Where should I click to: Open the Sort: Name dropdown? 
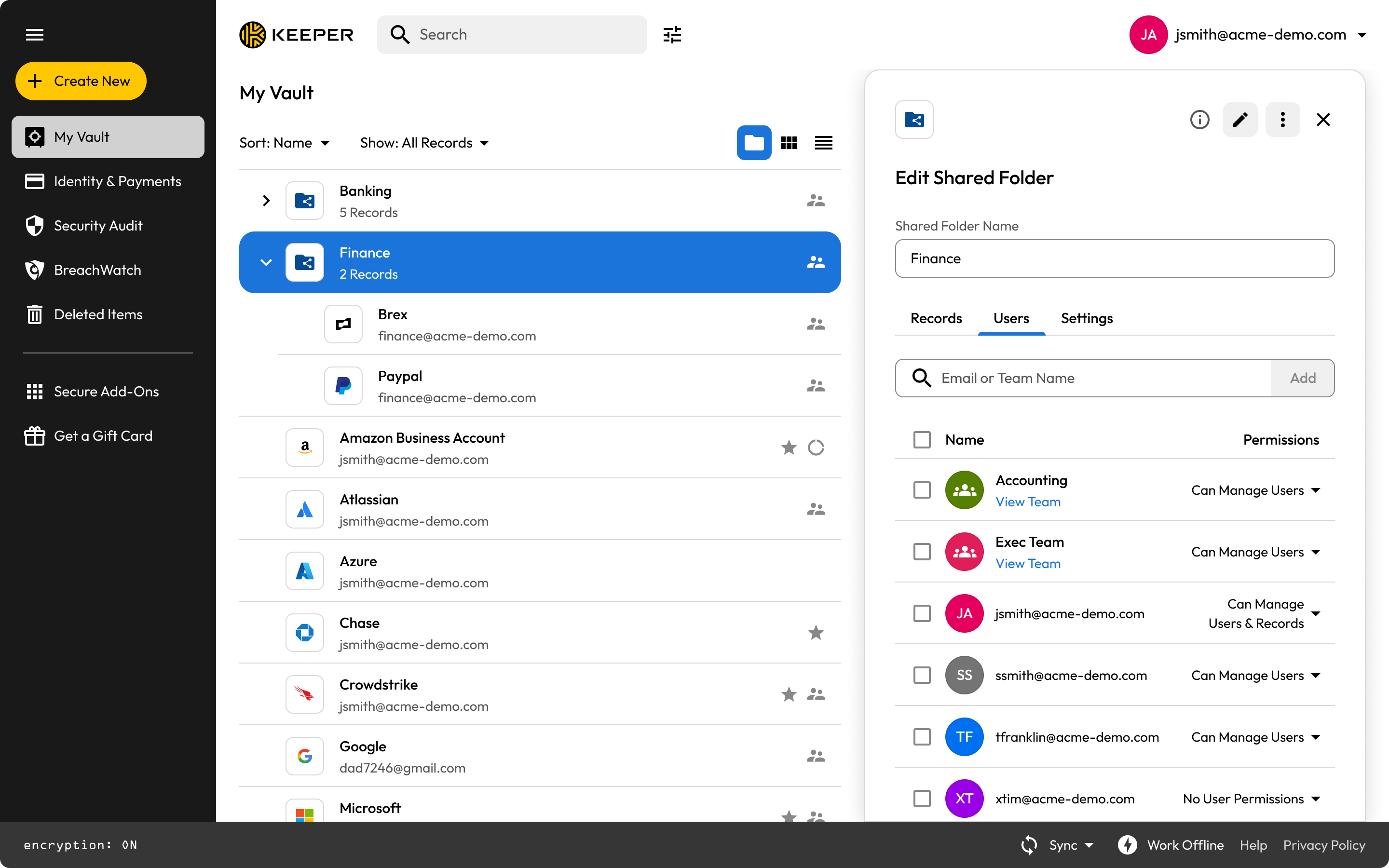(285, 143)
